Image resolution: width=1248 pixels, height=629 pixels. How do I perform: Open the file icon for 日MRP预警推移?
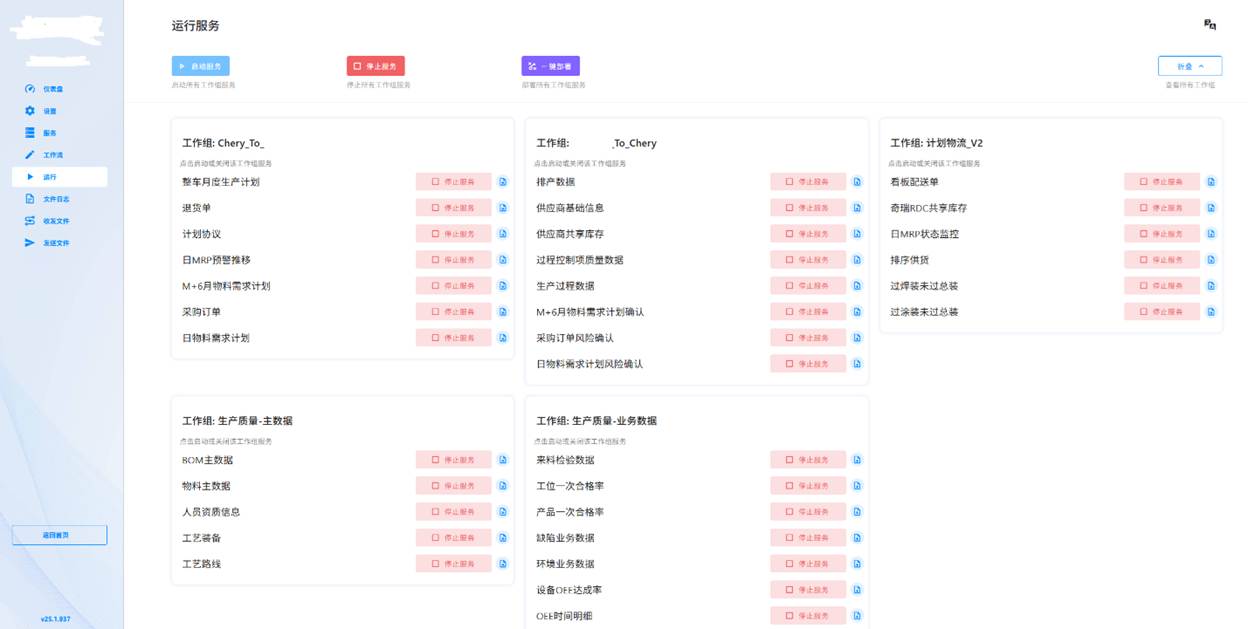[503, 260]
